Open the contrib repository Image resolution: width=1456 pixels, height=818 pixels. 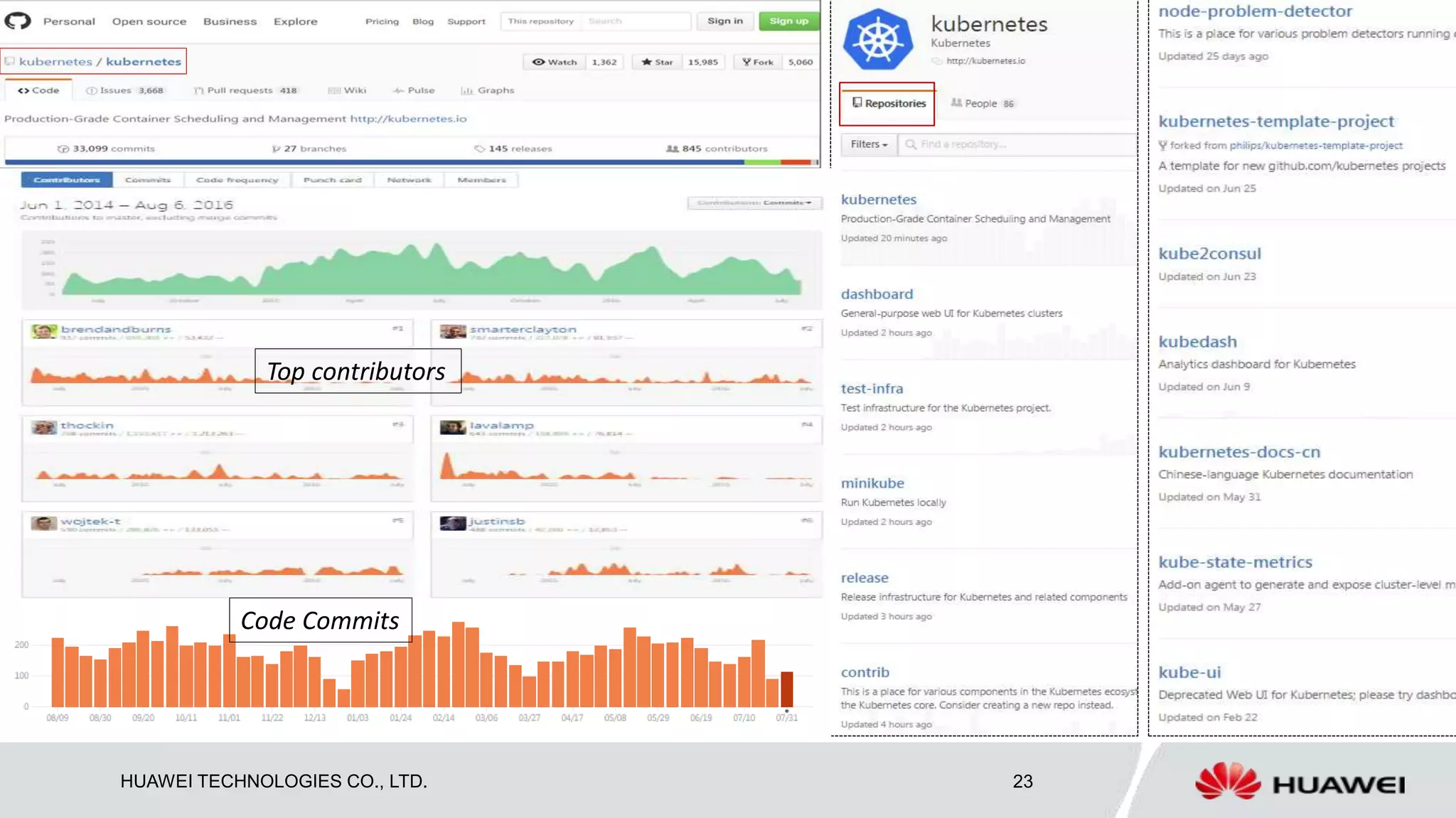(864, 672)
